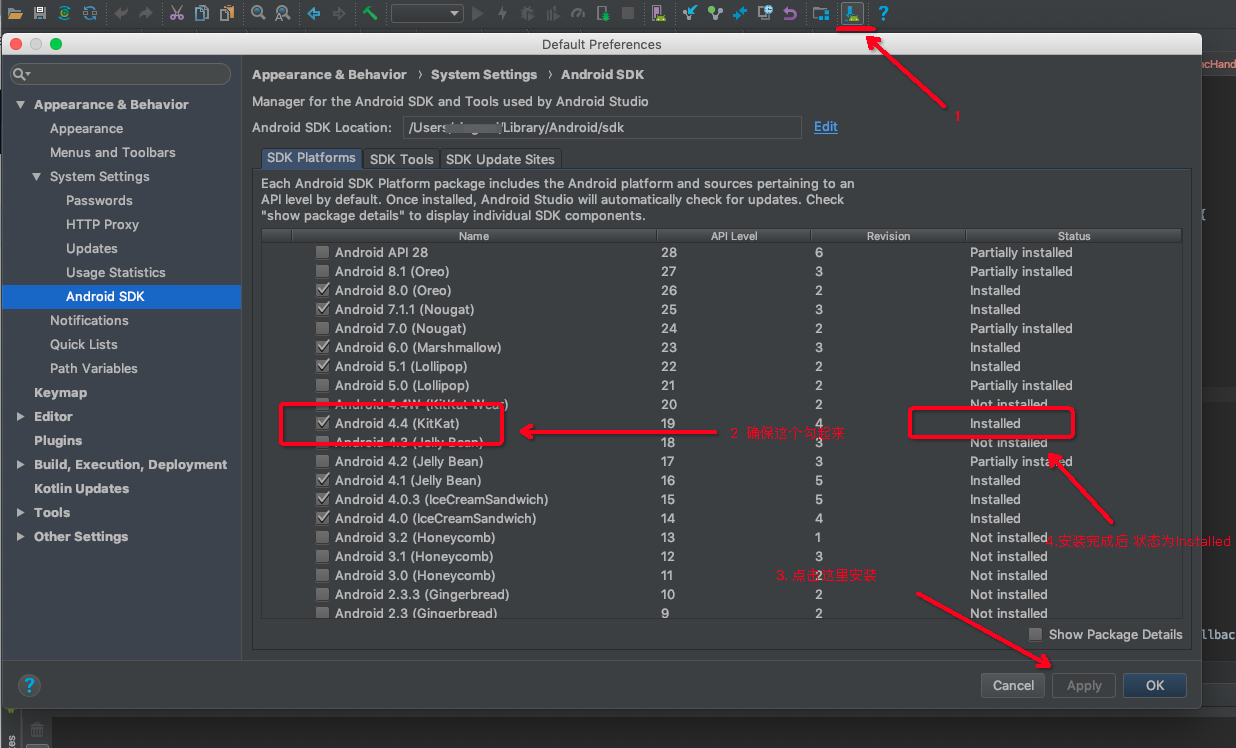Viewport: 1236px width, 748px height.
Task: Expand the Tools tree node
Action: (20, 513)
